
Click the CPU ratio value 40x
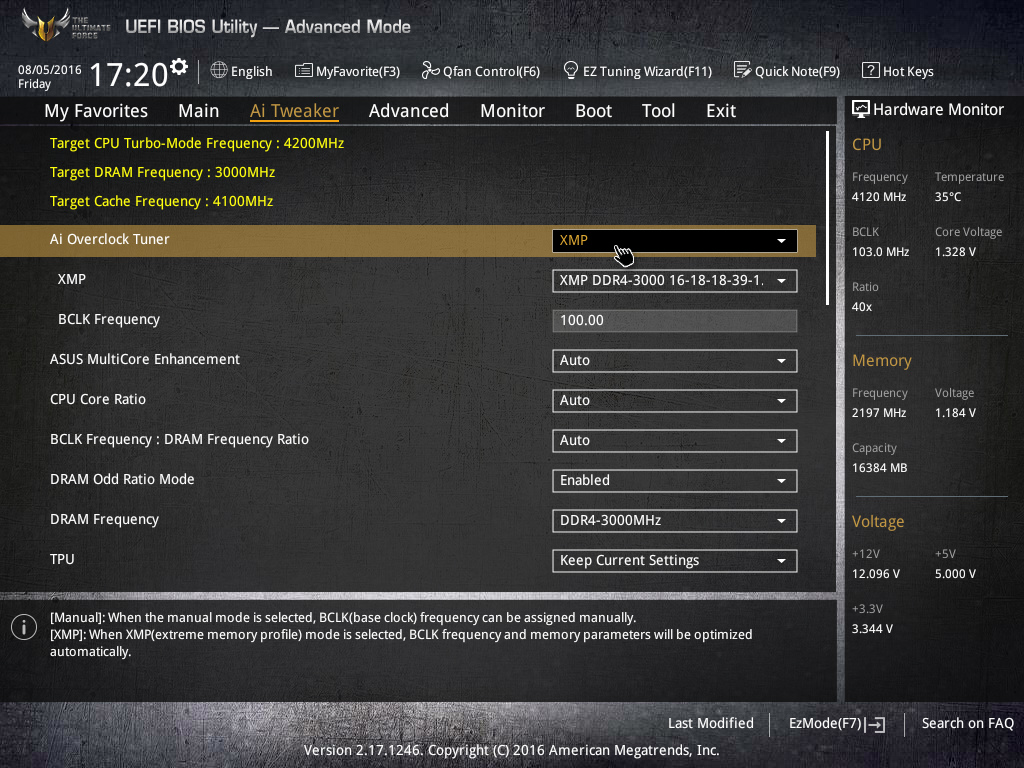(862, 307)
